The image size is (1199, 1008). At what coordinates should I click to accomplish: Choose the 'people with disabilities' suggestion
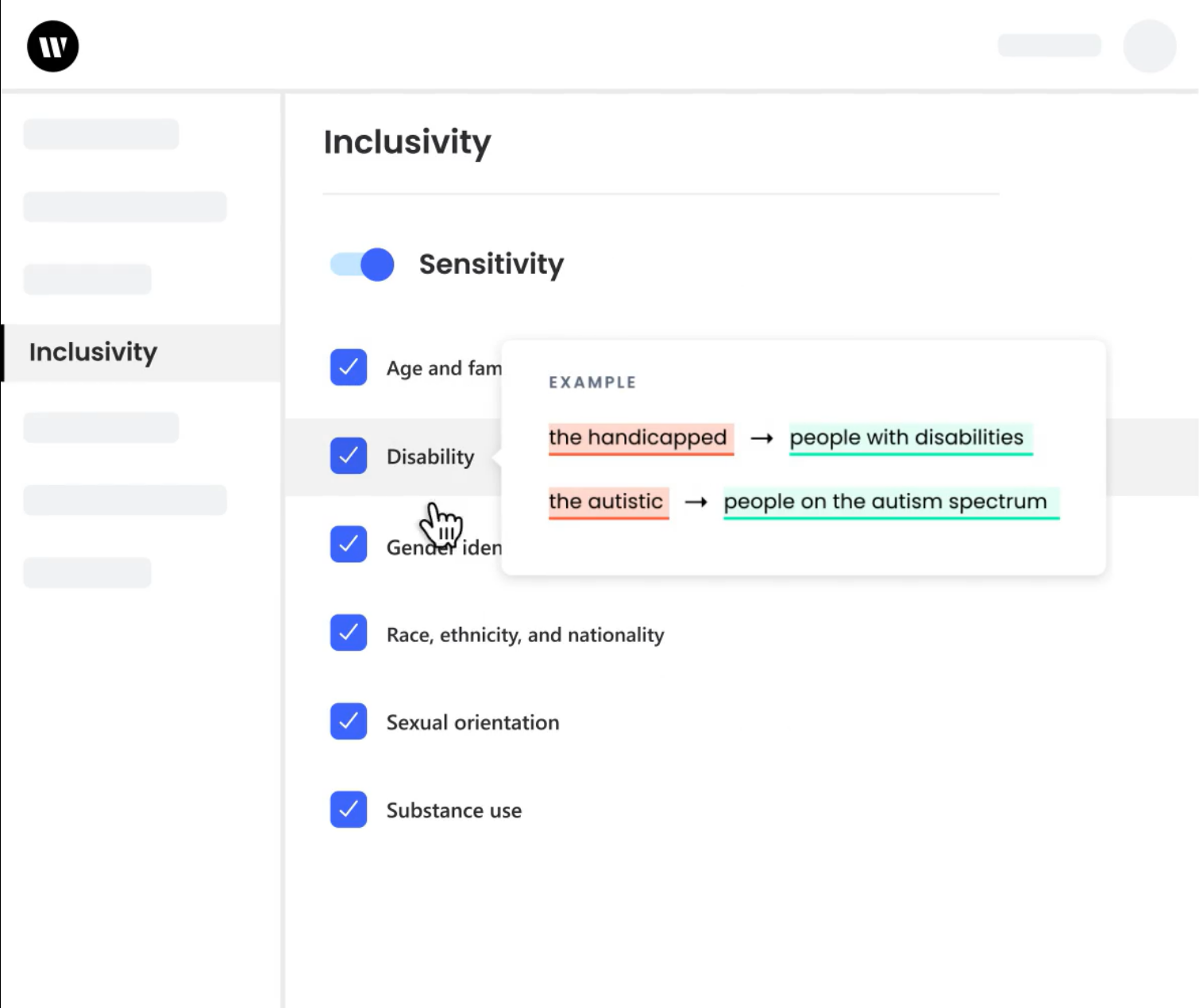907,438
